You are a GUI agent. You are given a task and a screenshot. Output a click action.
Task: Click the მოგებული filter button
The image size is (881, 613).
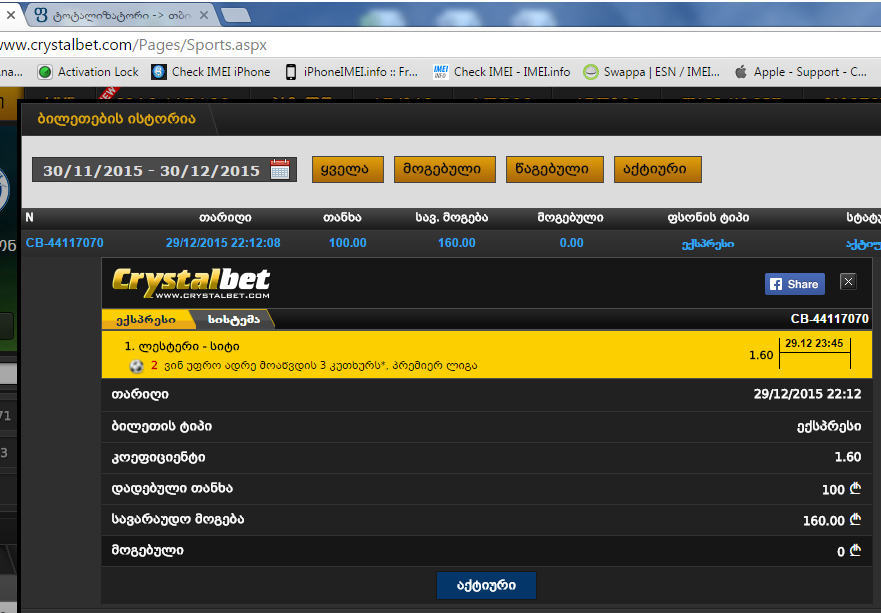point(444,169)
